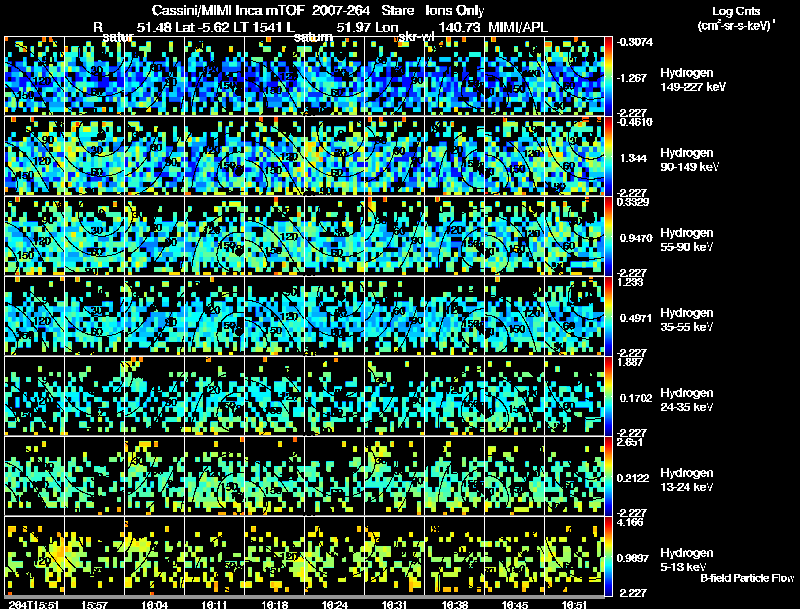Image resolution: width=800 pixels, height=609 pixels.
Task: Click the Hydrogen 24-35 keV color scale bar
Action: tap(608, 396)
